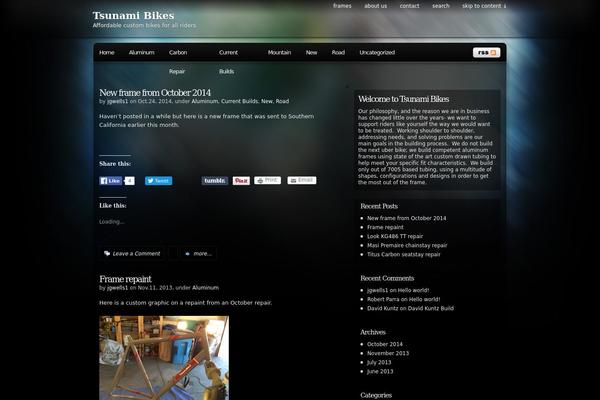
Task: Share post via Email button
Action: (x=302, y=180)
